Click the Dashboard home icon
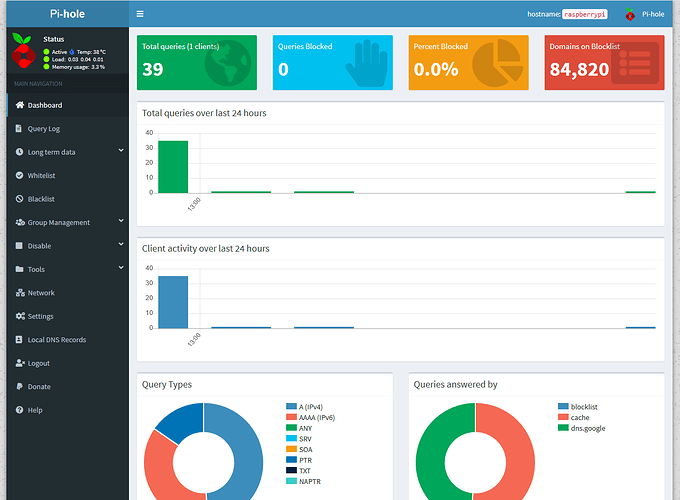Viewport: 680px width, 500px height. tap(20, 105)
